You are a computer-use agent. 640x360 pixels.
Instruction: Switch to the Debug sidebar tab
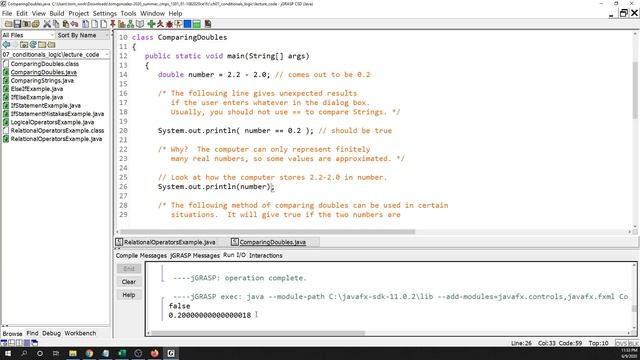(x=51, y=333)
